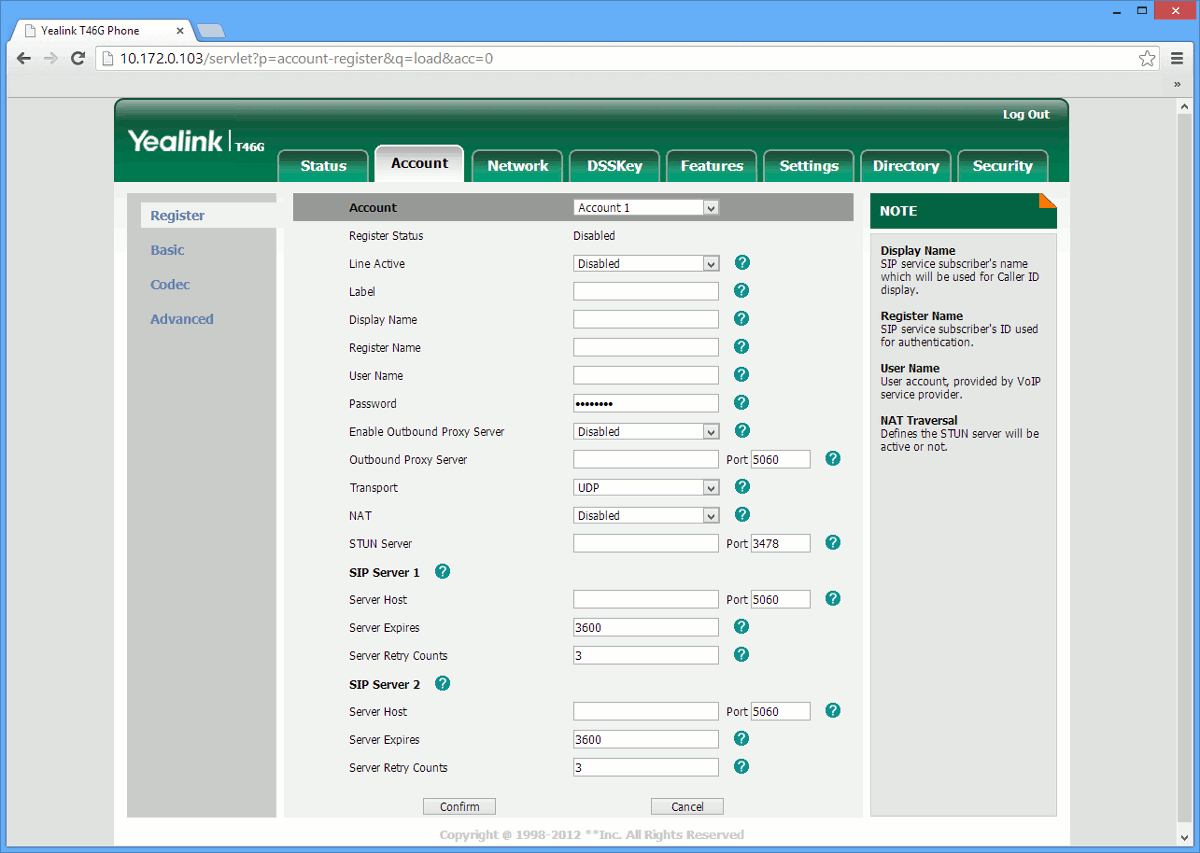Click the help icon beside the Password field
Viewport: 1200px width, 853px height.
(742, 403)
